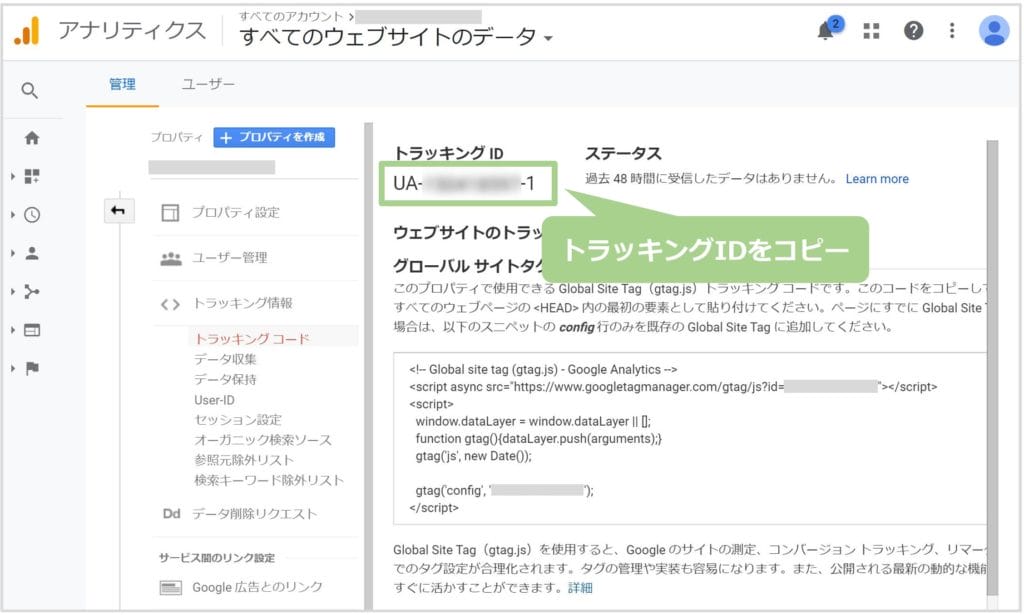Click the search magnifier icon in sidebar
This screenshot has width=1024, height=615.
[x=29, y=90]
